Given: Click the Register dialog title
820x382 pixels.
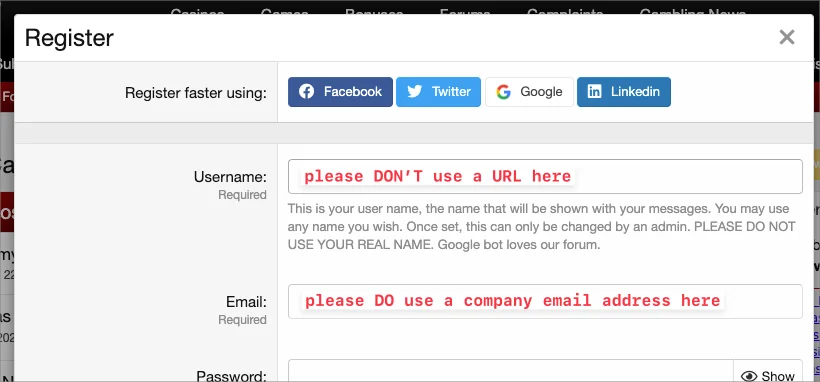Looking at the screenshot, I should click(x=69, y=38).
